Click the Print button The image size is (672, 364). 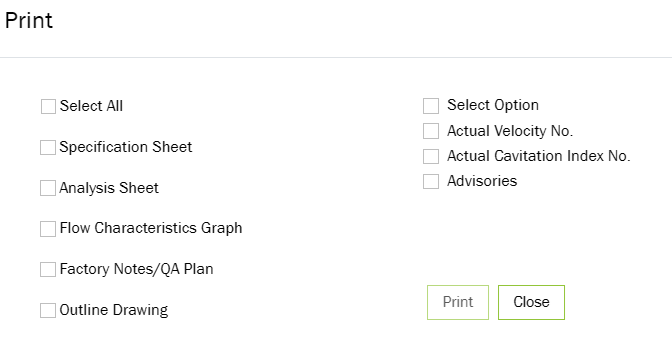[x=458, y=302]
